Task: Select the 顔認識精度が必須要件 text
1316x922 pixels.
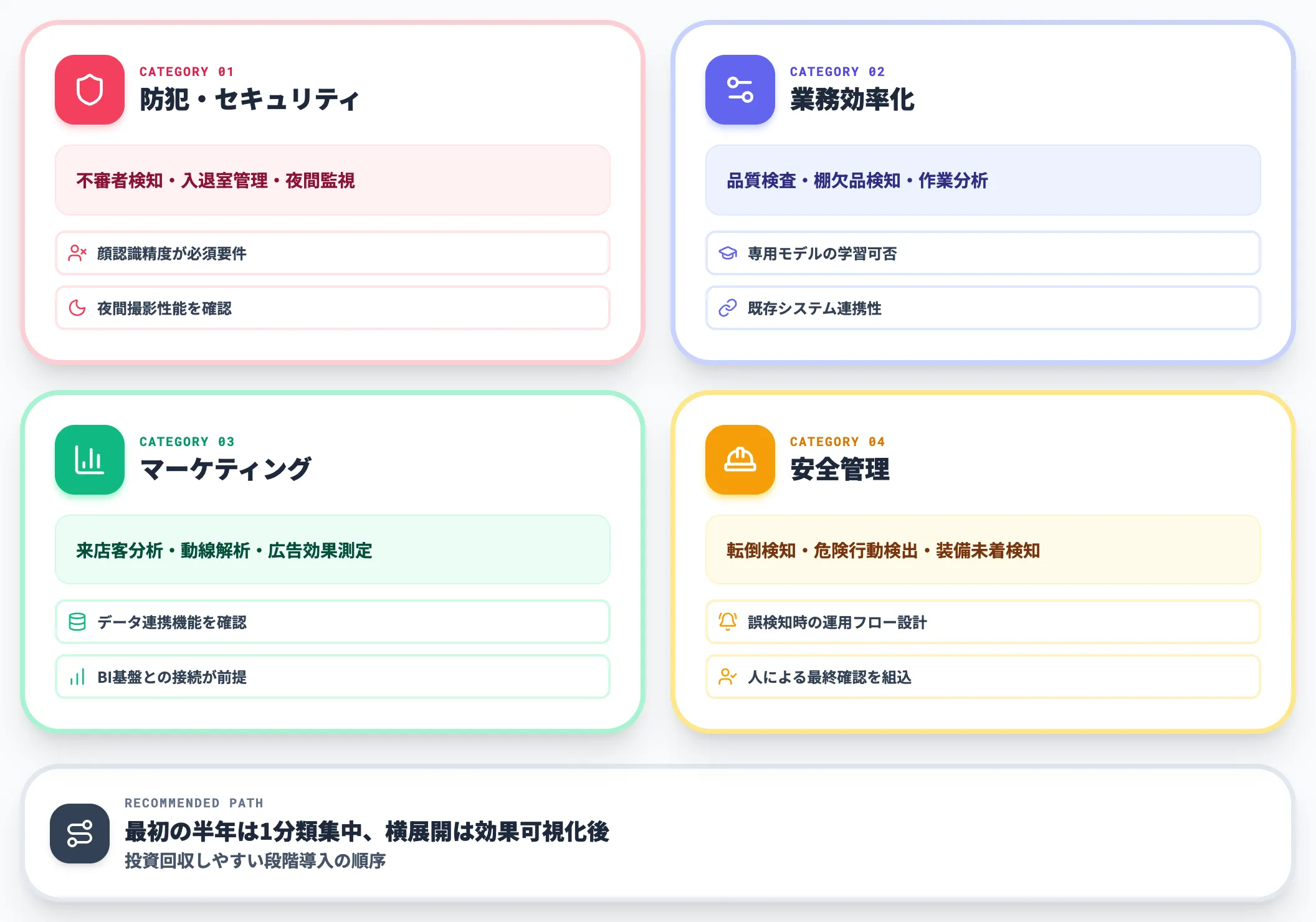Action: (x=172, y=254)
